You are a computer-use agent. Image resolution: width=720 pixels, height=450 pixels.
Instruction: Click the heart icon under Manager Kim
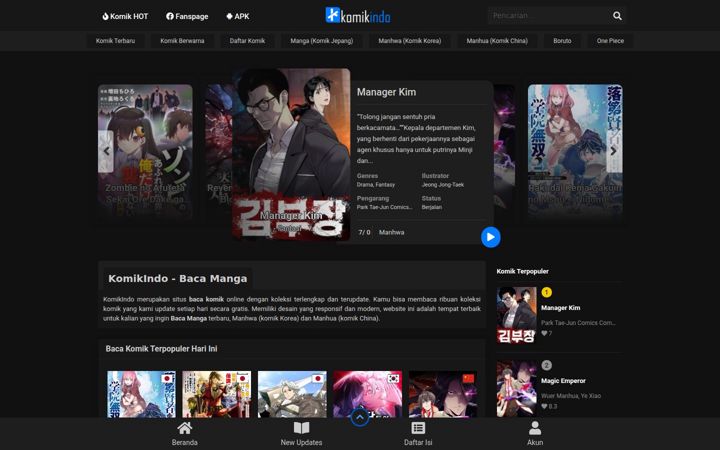[x=544, y=333]
